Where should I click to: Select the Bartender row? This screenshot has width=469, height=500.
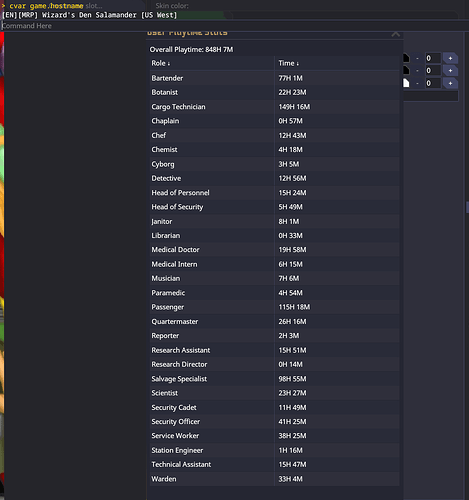click(x=274, y=78)
